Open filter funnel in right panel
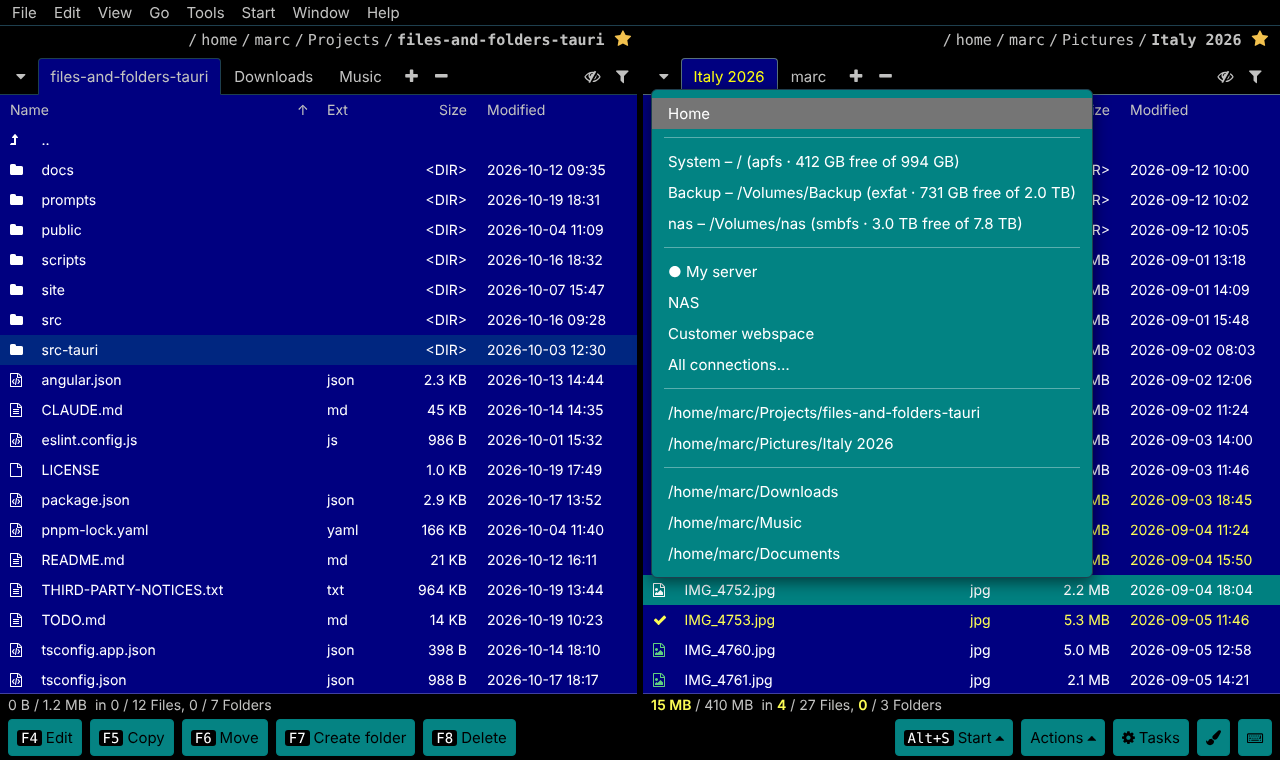The image size is (1280, 760). tap(1255, 76)
